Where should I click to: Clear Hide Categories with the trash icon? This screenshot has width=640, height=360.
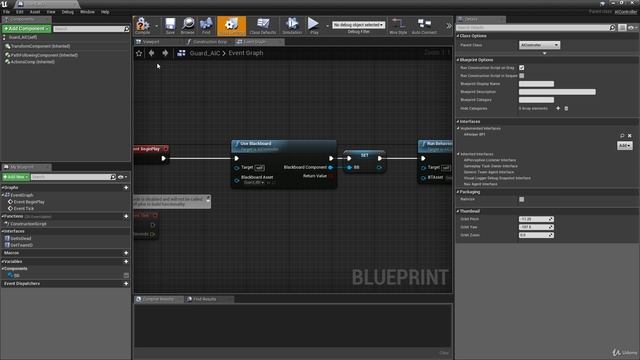coord(566,109)
